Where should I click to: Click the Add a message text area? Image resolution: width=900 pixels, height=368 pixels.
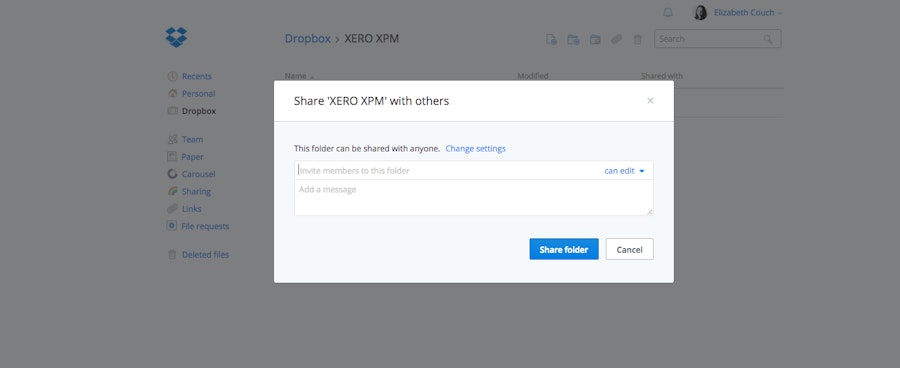click(x=474, y=197)
